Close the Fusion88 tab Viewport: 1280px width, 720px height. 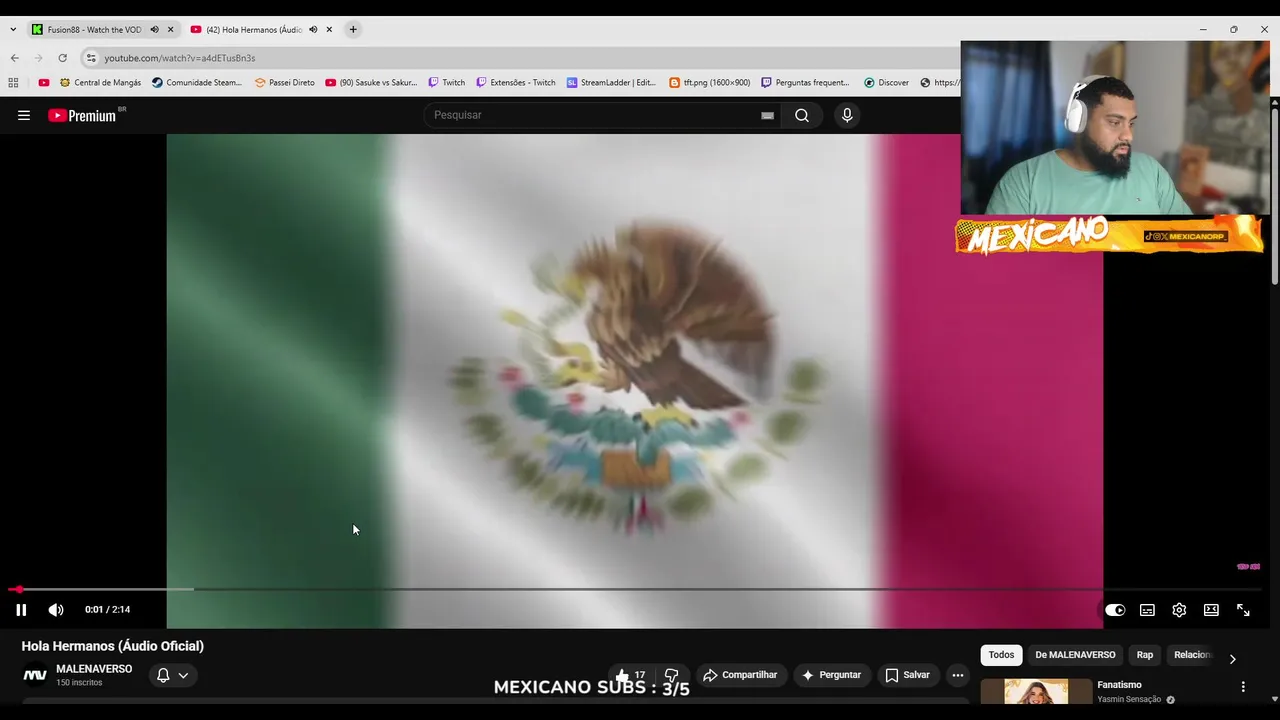170,30
